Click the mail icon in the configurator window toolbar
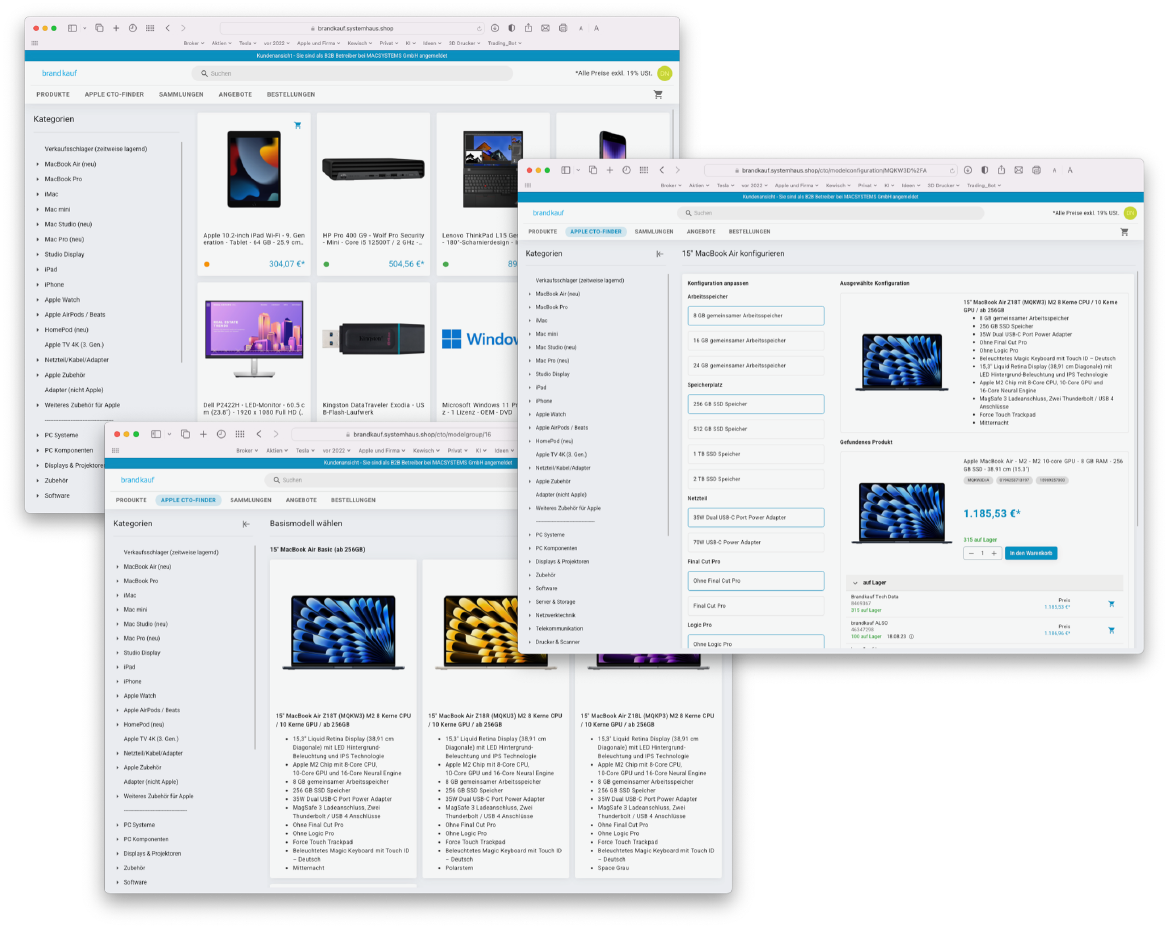 click(1018, 170)
